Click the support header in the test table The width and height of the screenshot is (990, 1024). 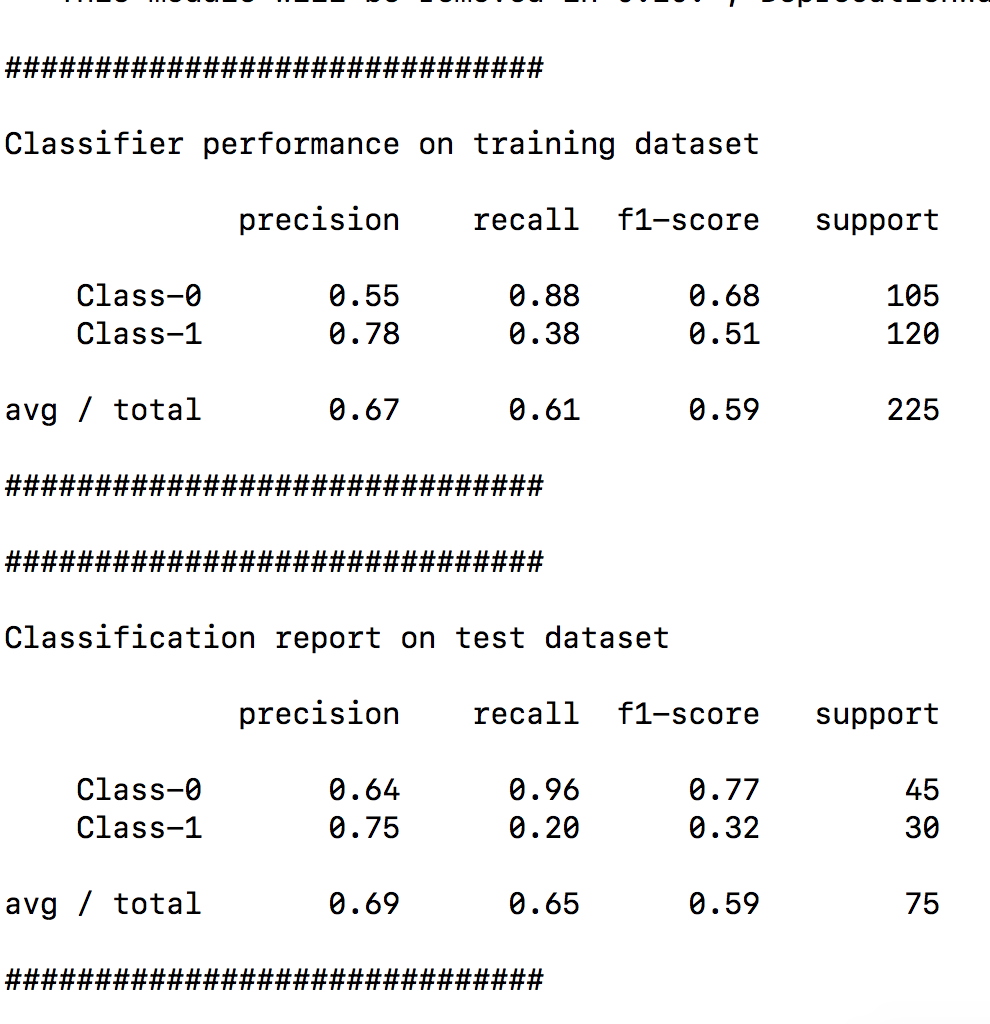click(877, 714)
